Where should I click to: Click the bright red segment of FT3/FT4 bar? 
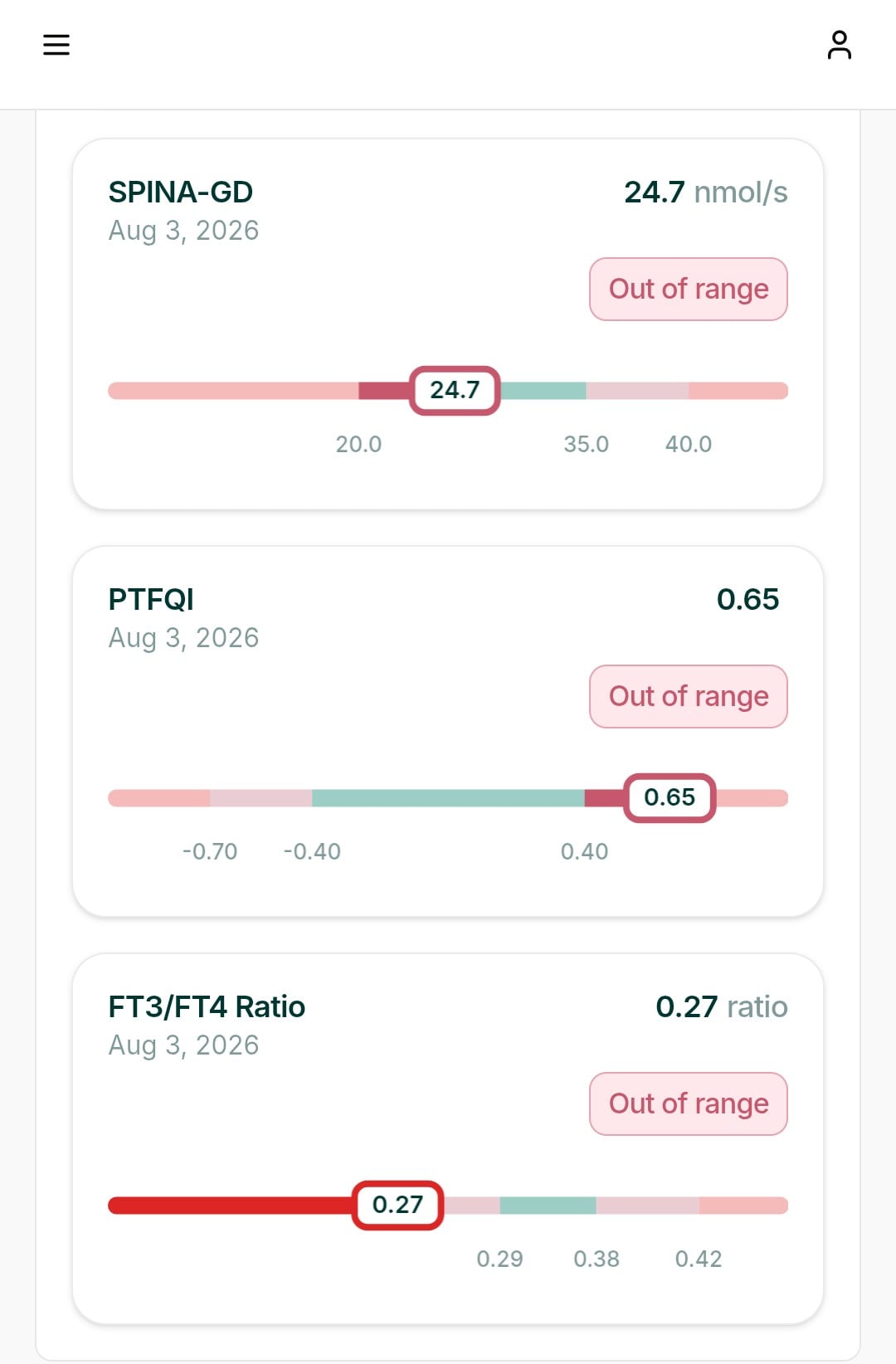click(x=231, y=1206)
